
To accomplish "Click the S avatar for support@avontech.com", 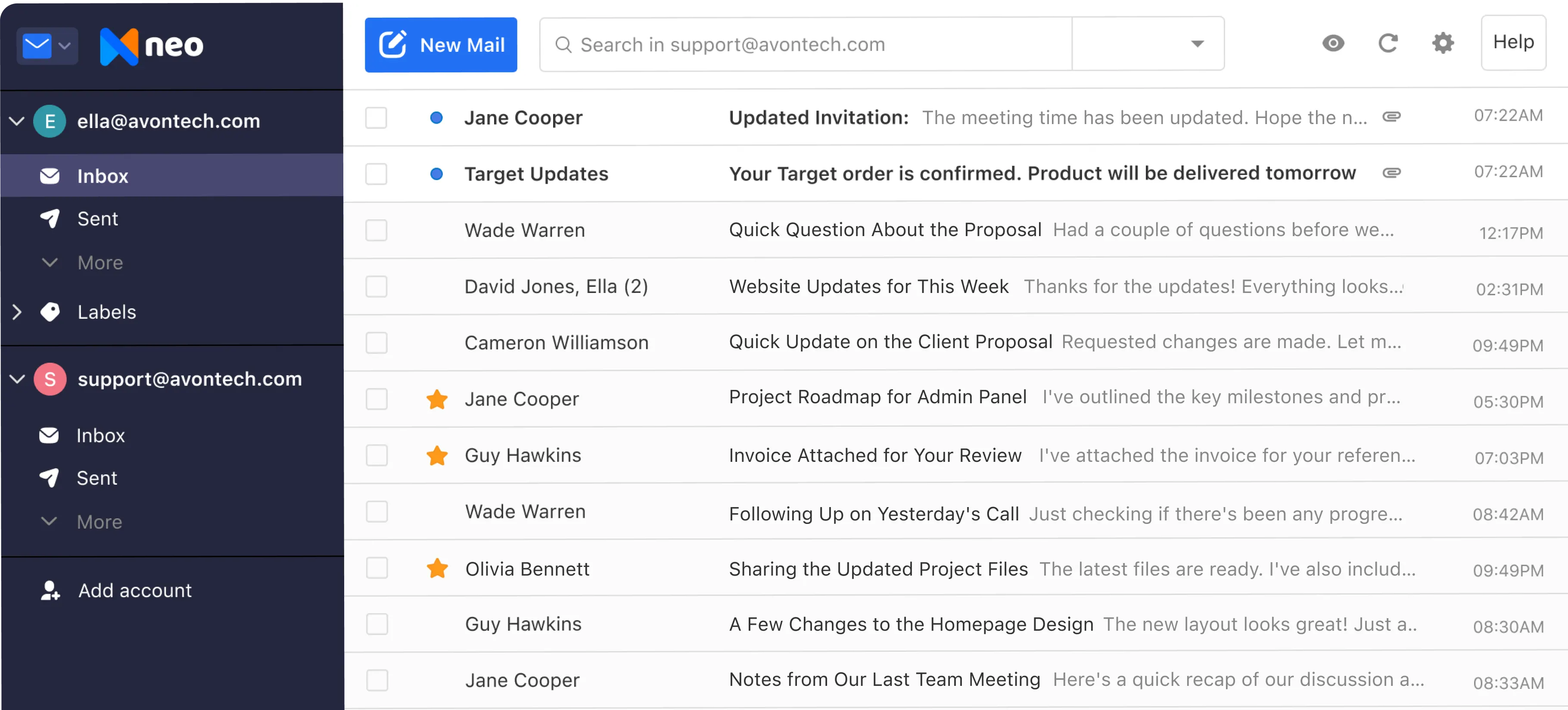I will 50,379.
